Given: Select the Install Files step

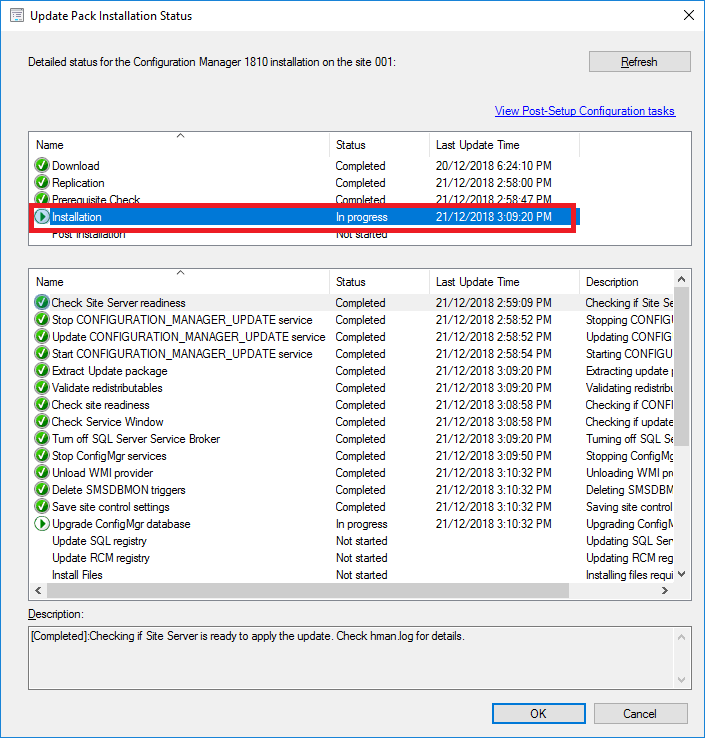Looking at the screenshot, I should (x=352, y=575).
